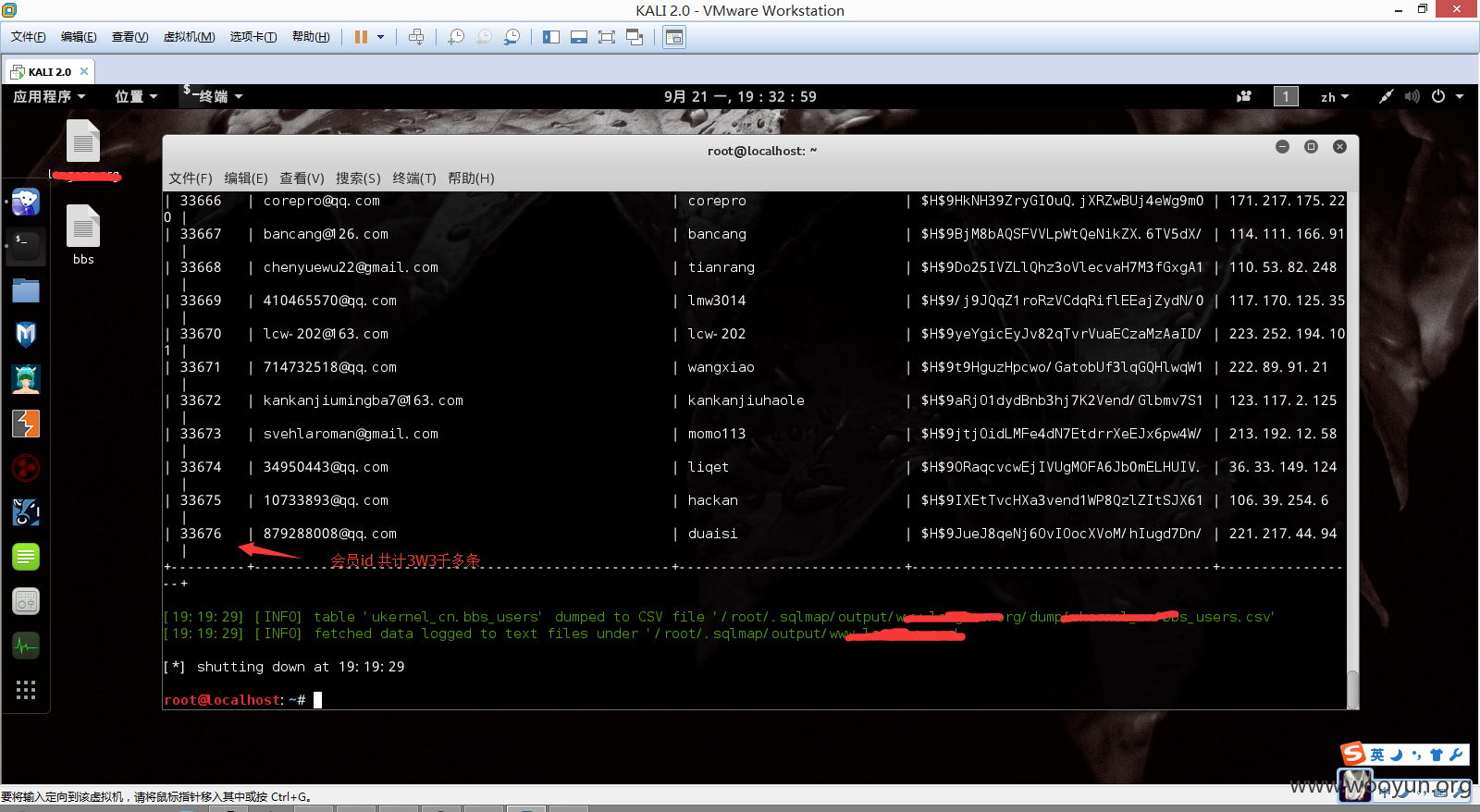Open the VMware 编辑(E) menu
This screenshot has height=812, width=1480.
(x=79, y=37)
